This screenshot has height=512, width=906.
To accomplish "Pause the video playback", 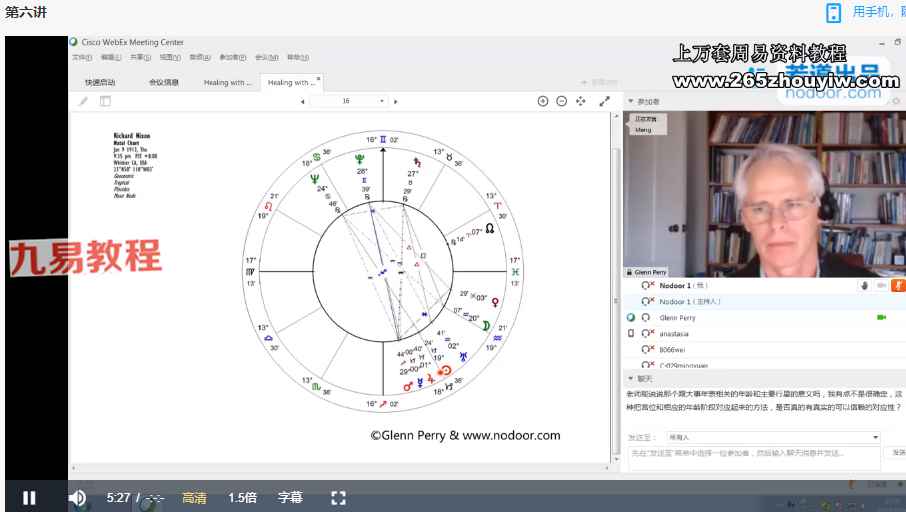I will point(29,498).
